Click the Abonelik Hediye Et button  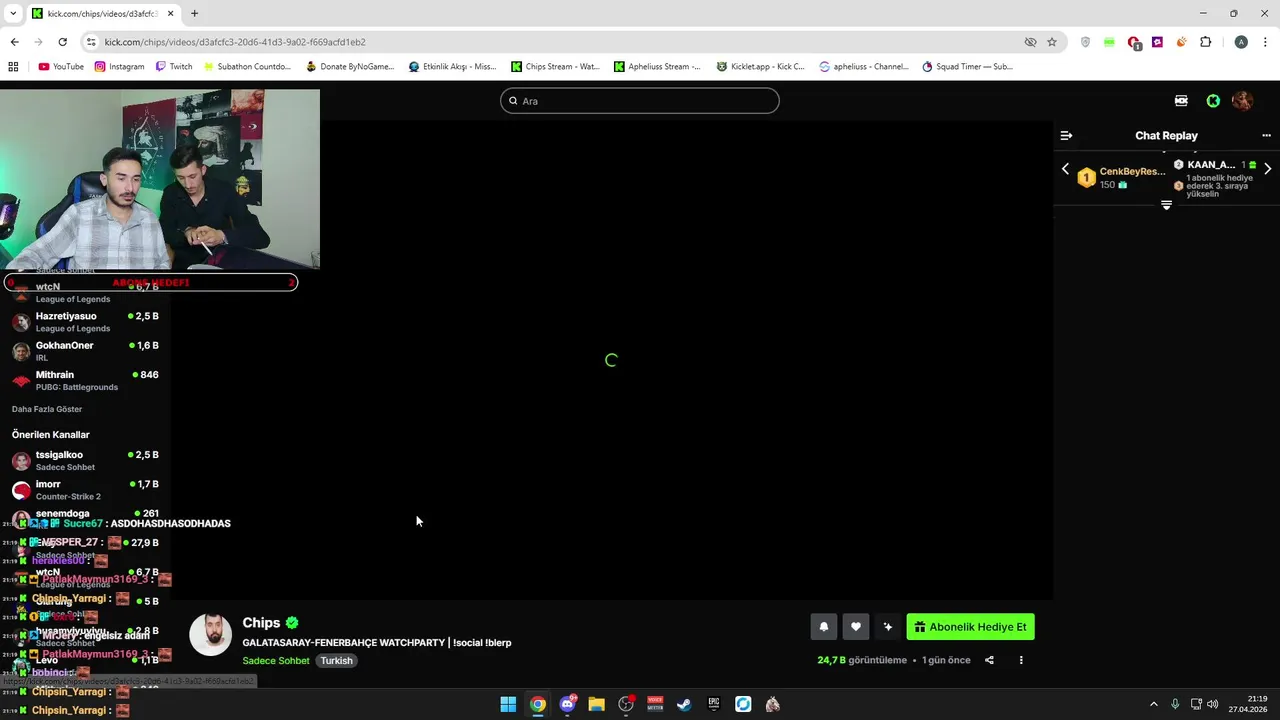pos(970,627)
